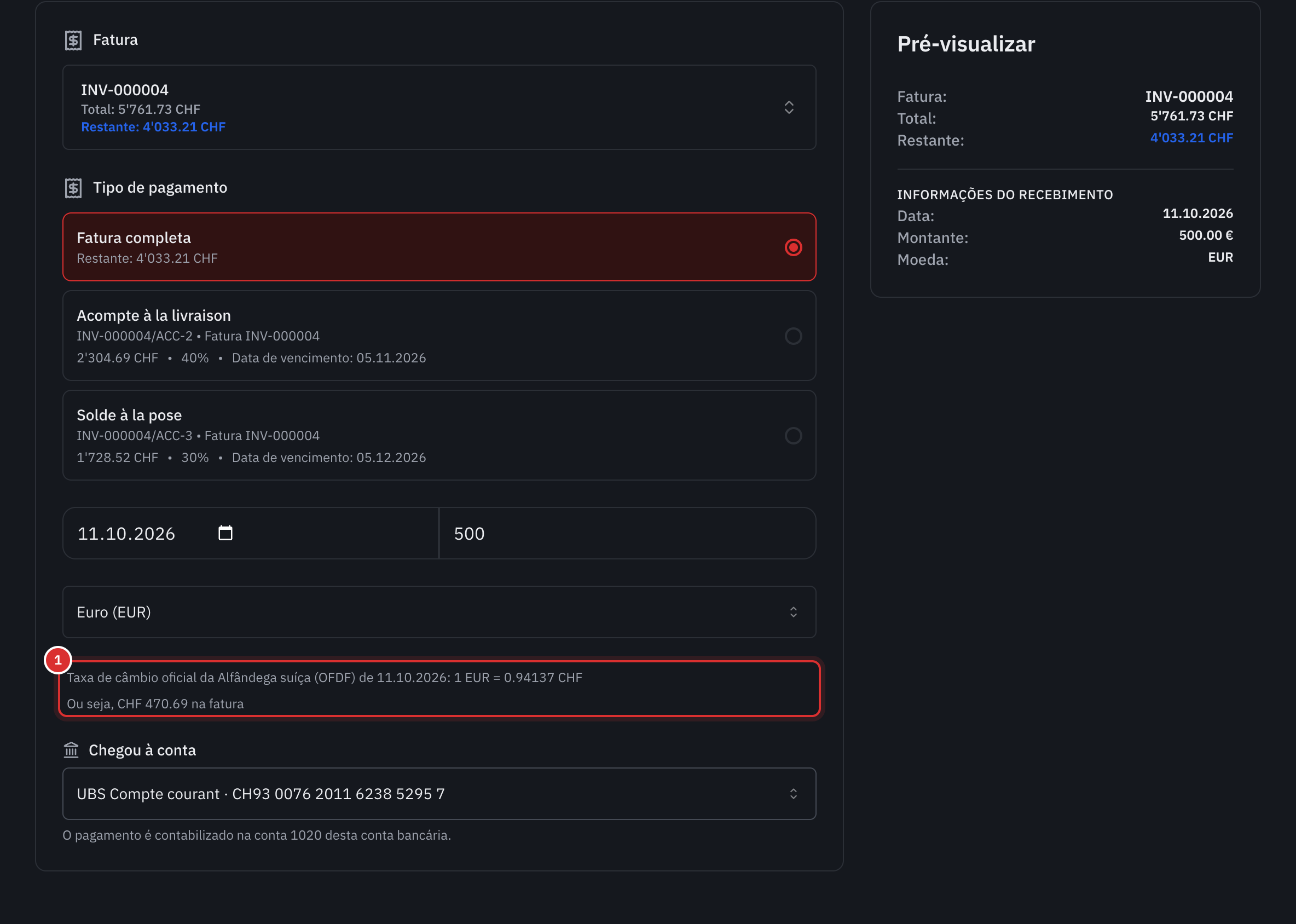Click the receipt icon beside Tipo de pagamento
This screenshot has width=1296, height=924.
[73, 188]
